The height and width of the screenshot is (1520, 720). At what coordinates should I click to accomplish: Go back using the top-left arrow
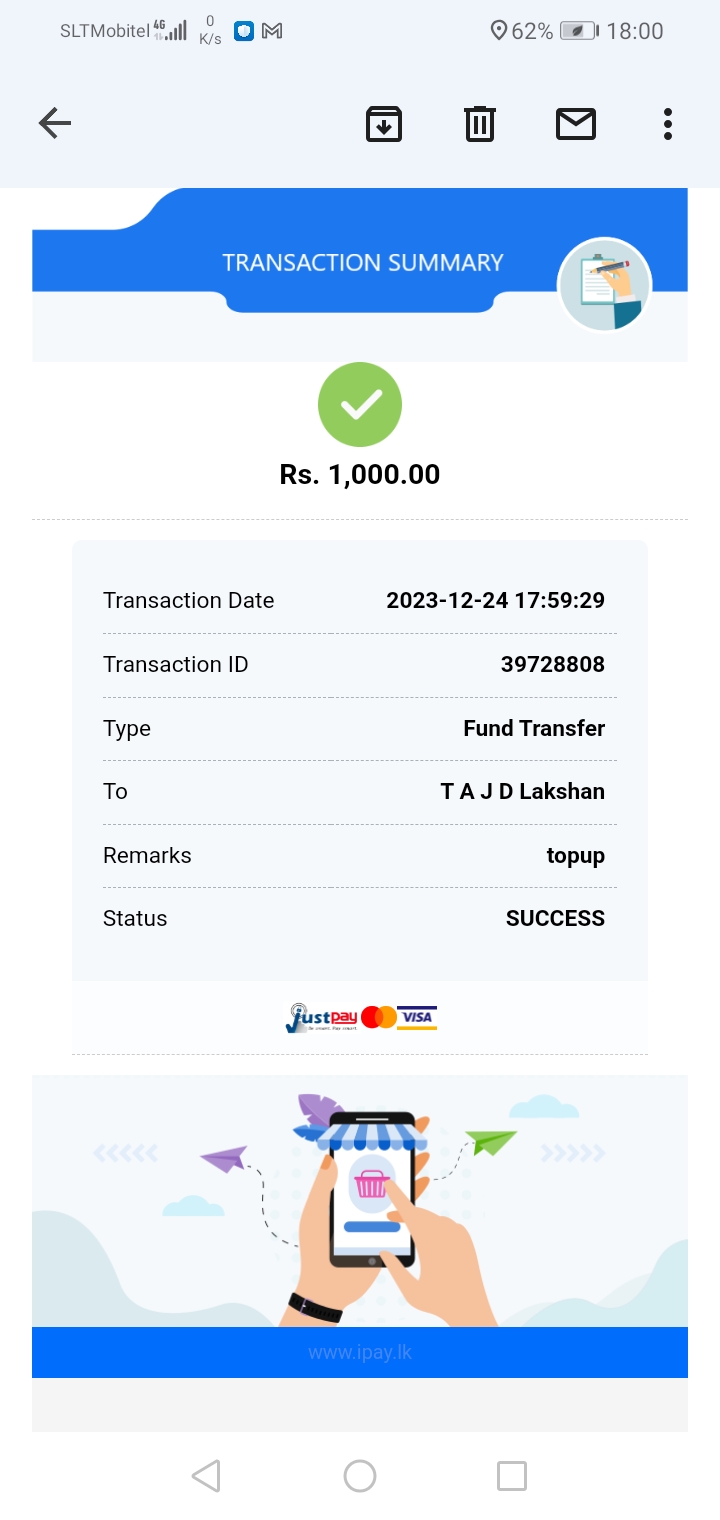pos(55,124)
